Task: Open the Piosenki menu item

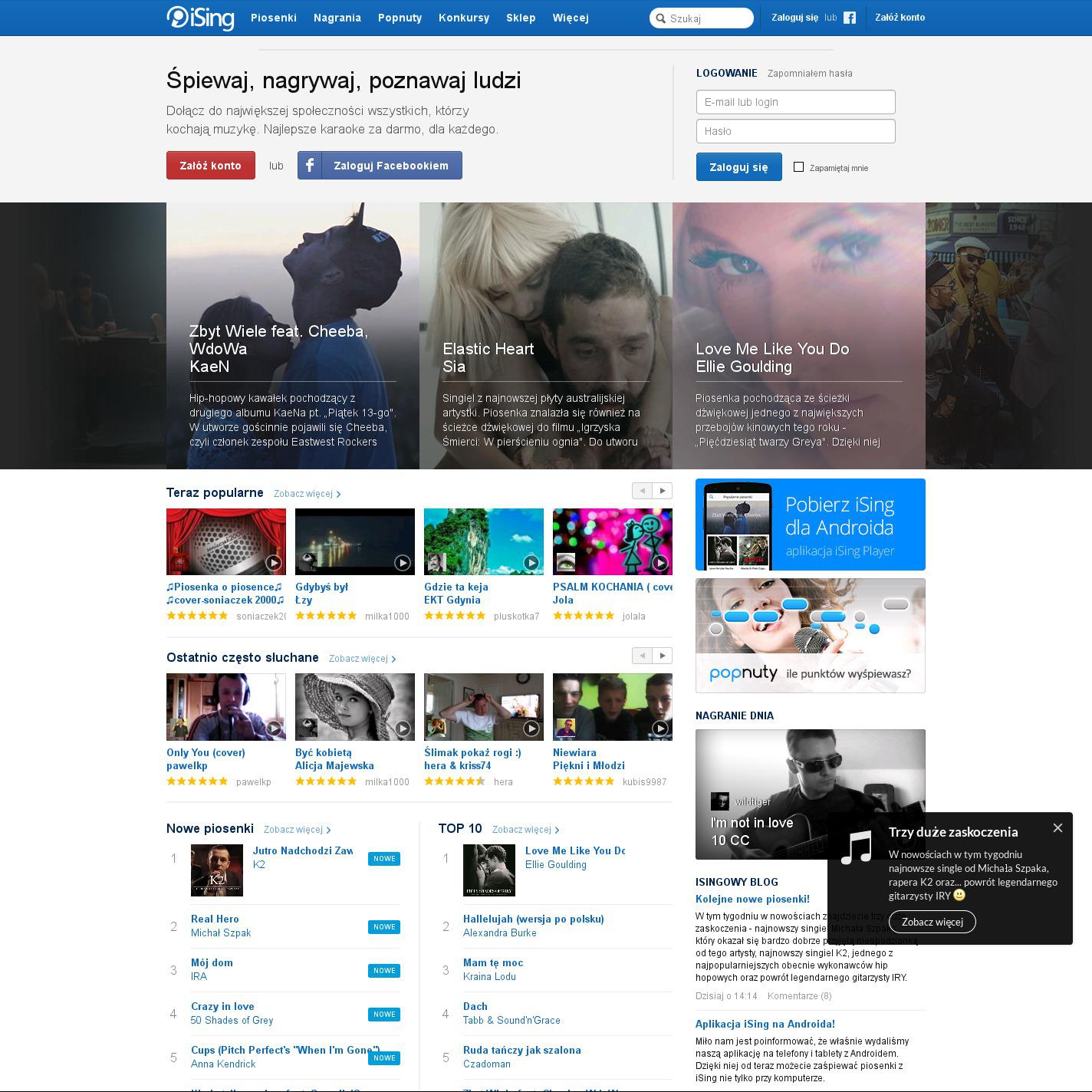Action: click(x=273, y=18)
